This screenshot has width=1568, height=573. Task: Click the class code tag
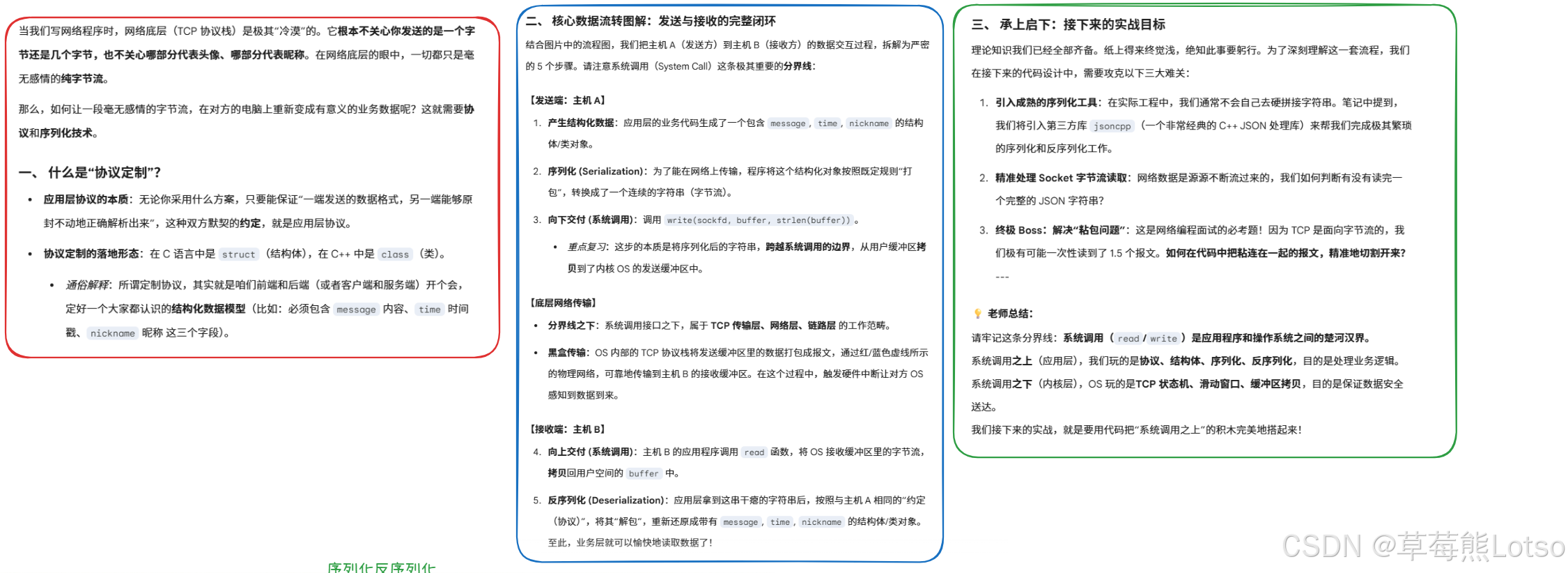[x=395, y=254]
